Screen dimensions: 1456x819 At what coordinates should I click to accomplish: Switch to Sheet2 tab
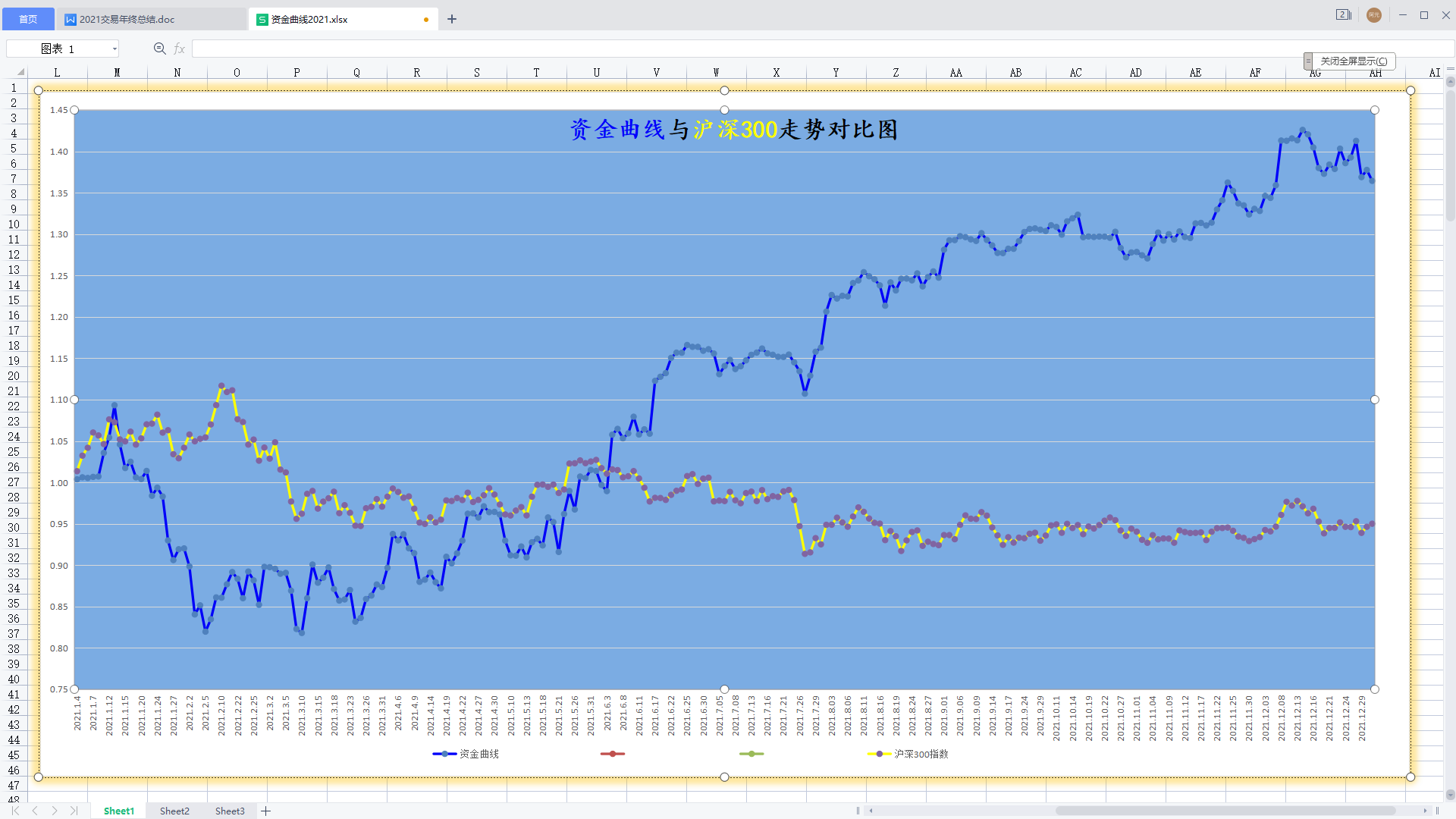coord(174,811)
